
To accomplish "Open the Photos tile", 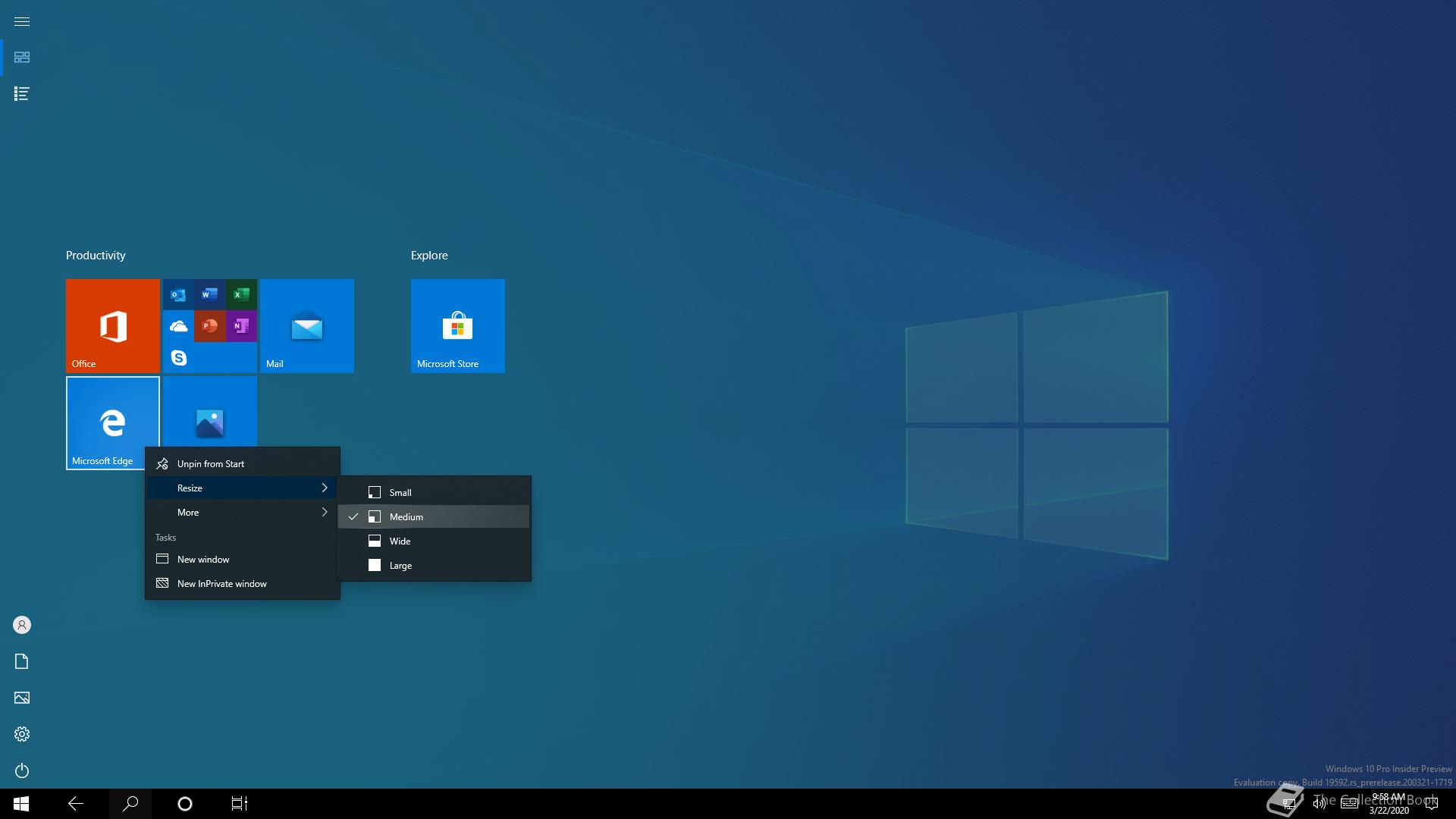I will [x=210, y=412].
